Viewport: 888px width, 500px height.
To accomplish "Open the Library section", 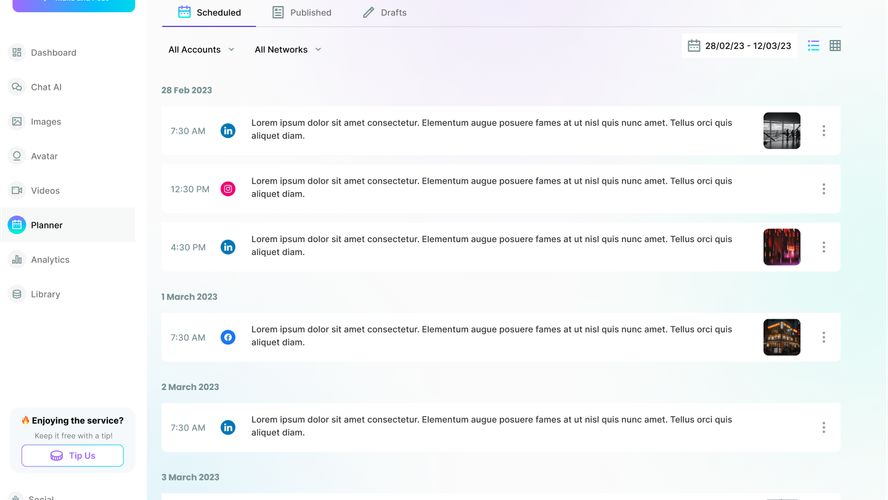I will click(x=45, y=295).
